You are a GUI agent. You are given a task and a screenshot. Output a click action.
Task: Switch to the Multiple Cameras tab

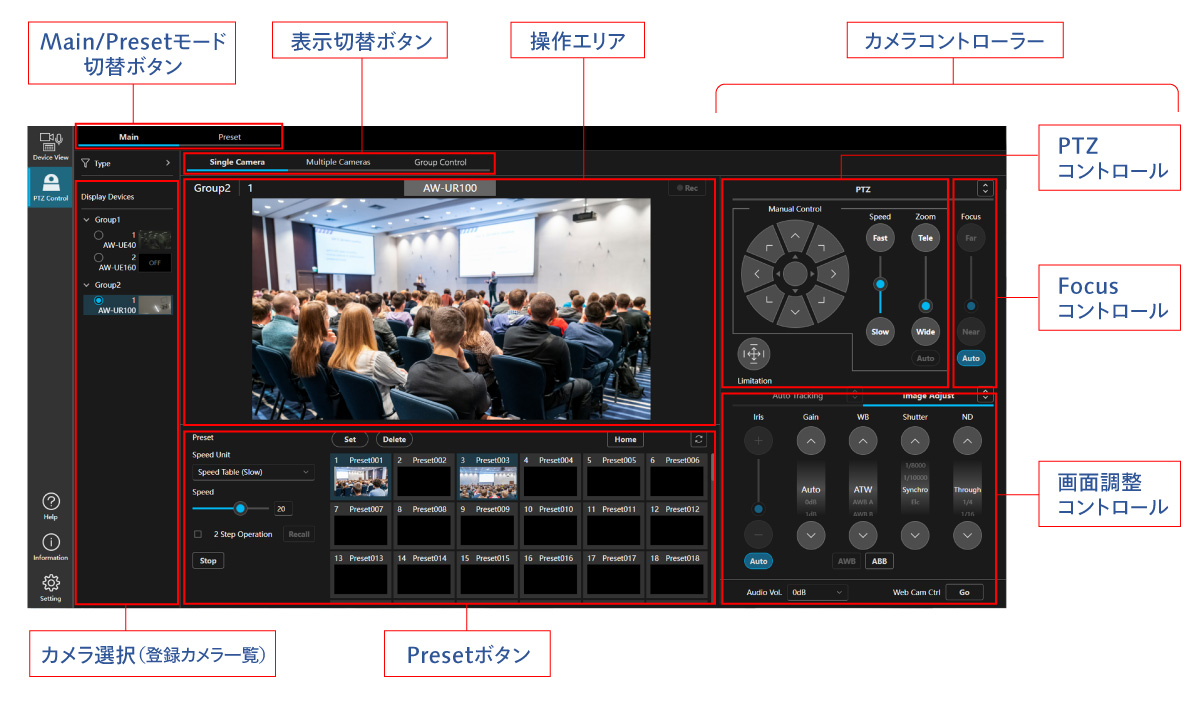pyautogui.click(x=338, y=162)
